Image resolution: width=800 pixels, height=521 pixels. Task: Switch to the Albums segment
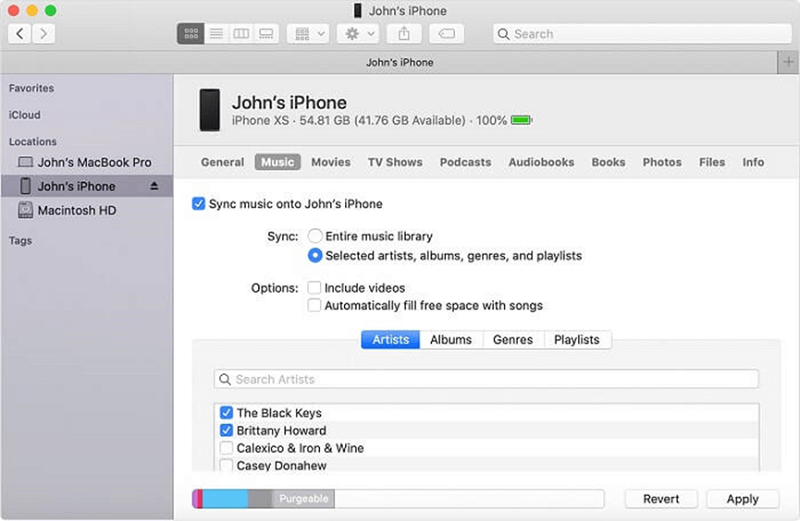coord(450,340)
